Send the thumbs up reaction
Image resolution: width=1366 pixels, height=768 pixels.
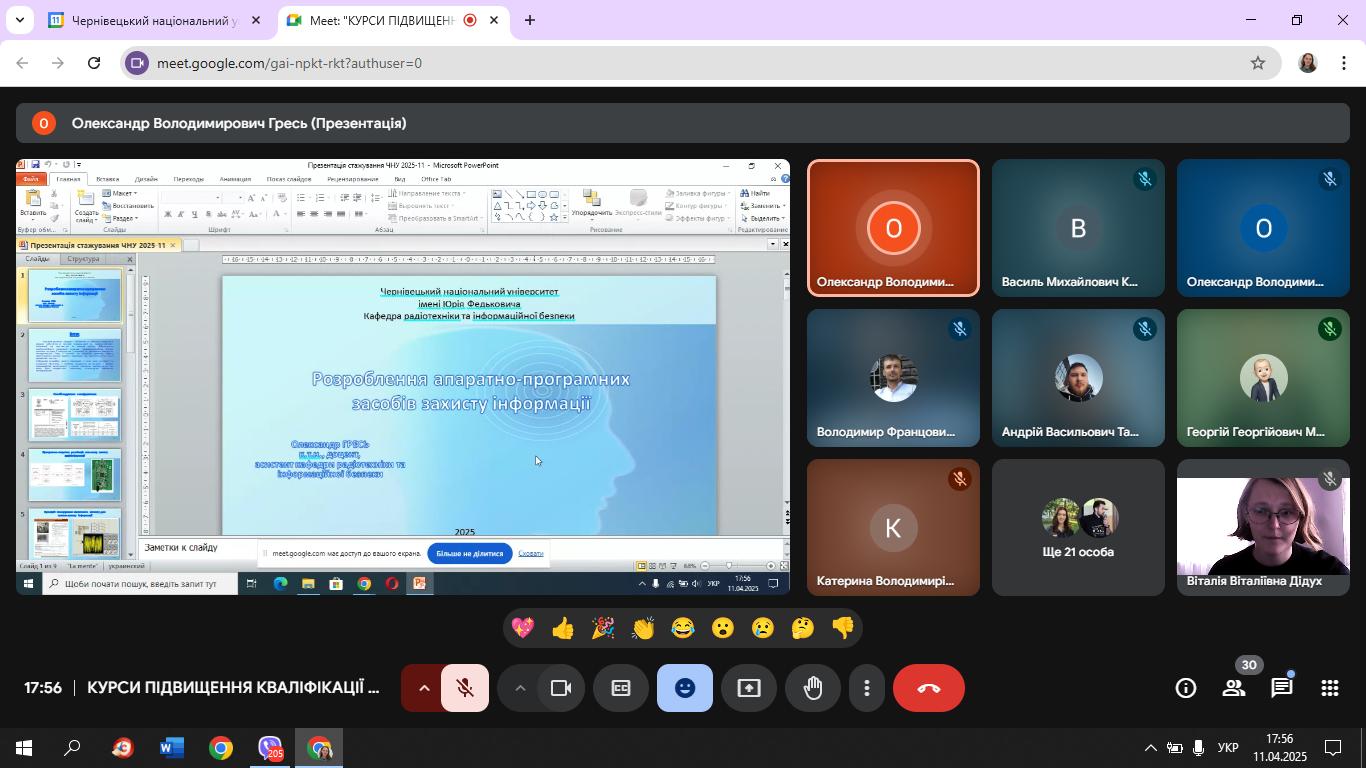[x=563, y=628]
